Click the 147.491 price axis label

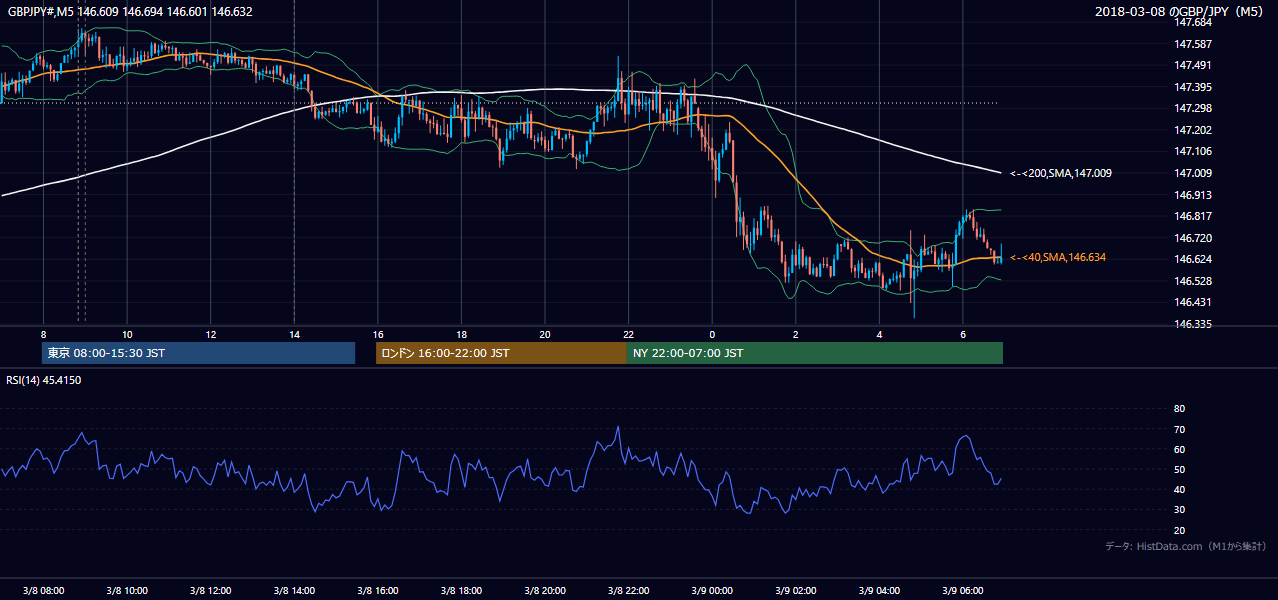(x=1192, y=65)
